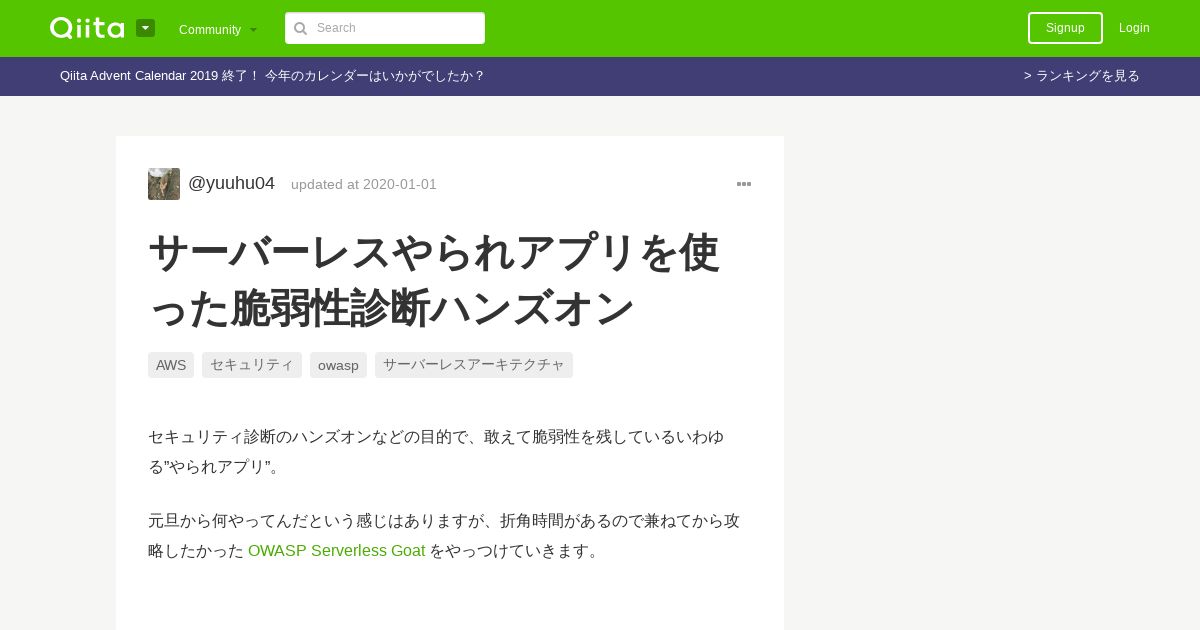Open the Advent Calendar 2019 banner text

[x=272, y=76]
